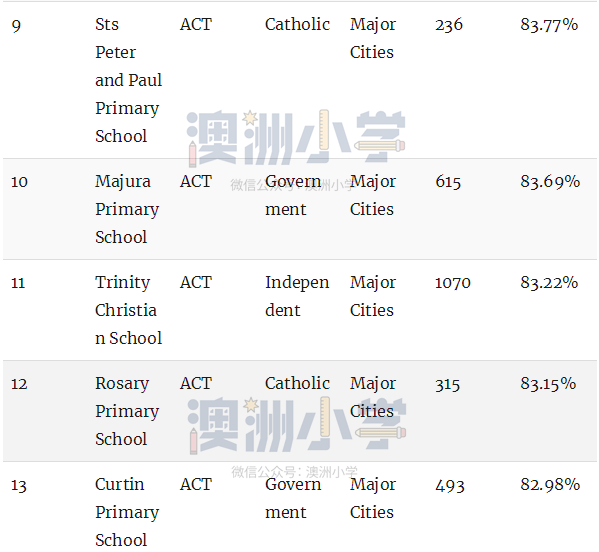Click the 83.69% score value

(550, 181)
